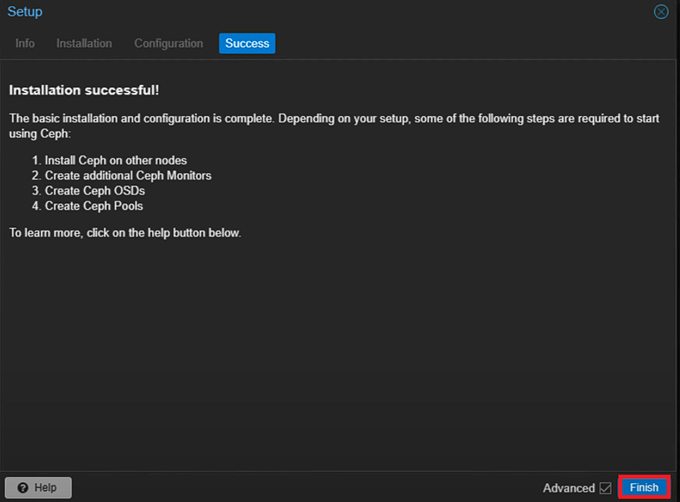Select the Success tab
The width and height of the screenshot is (680, 502).
[x=246, y=43]
